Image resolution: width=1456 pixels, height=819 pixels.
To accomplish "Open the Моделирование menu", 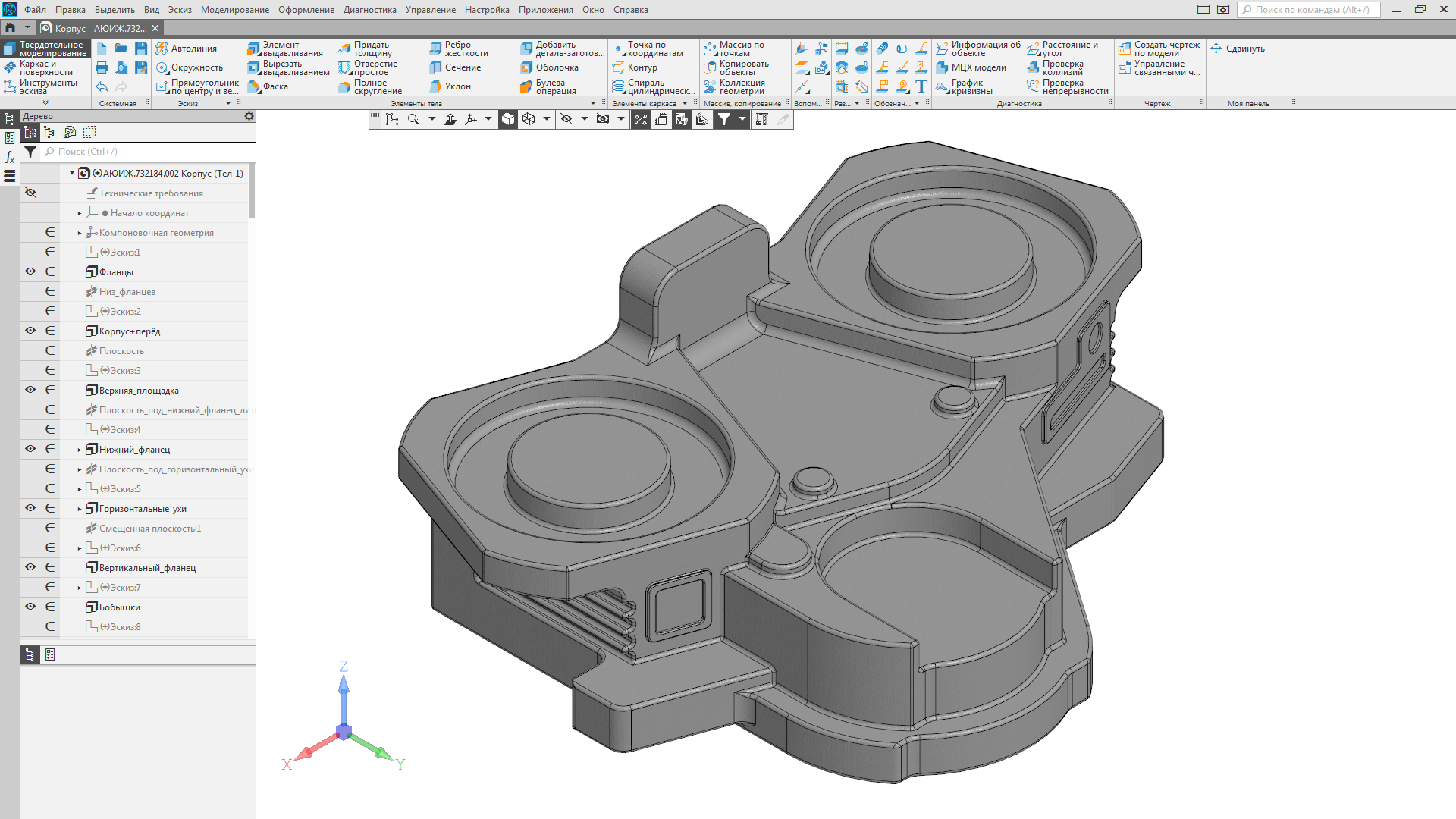I will coord(234,10).
